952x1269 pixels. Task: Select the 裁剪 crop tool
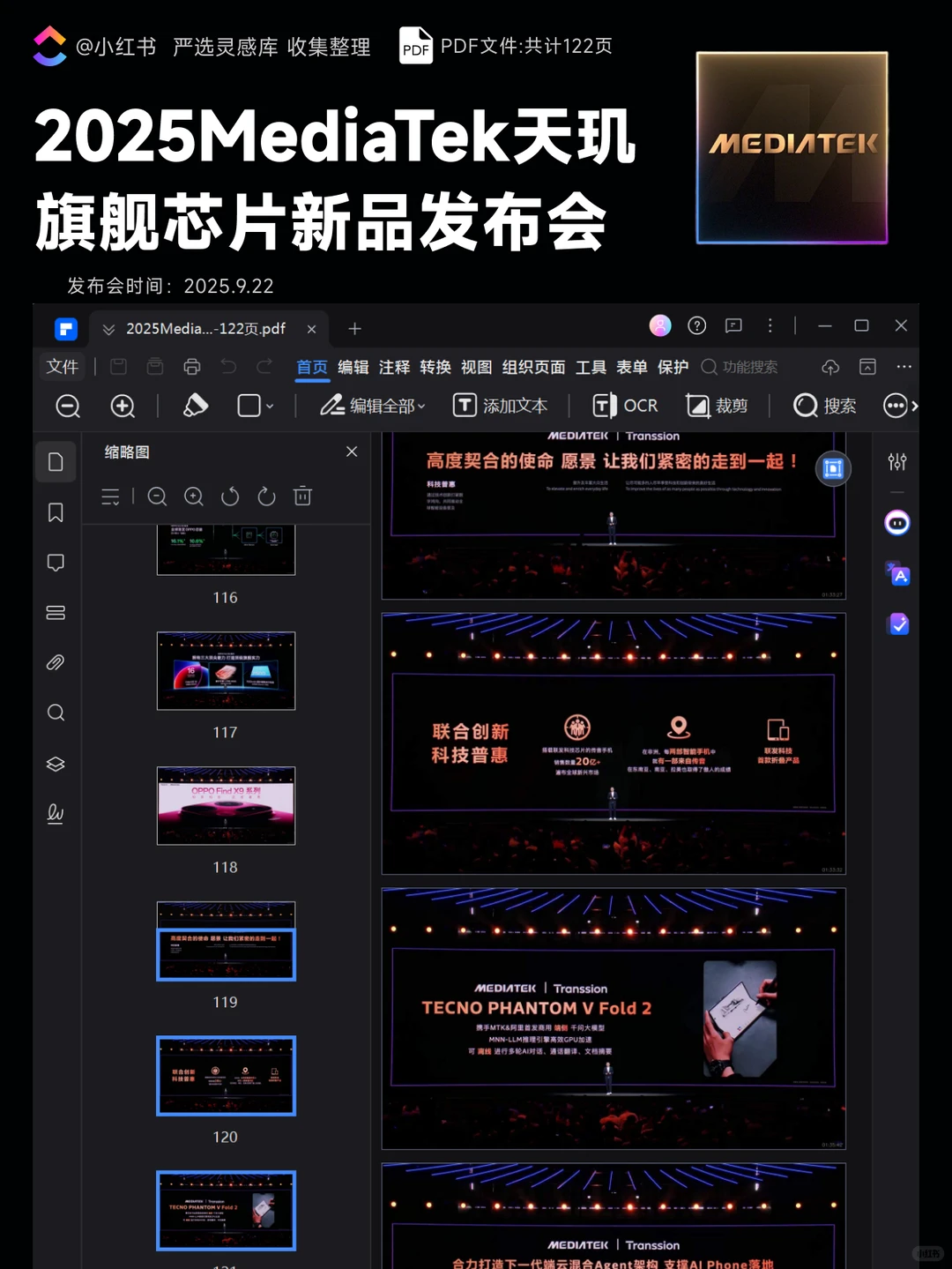(x=718, y=406)
